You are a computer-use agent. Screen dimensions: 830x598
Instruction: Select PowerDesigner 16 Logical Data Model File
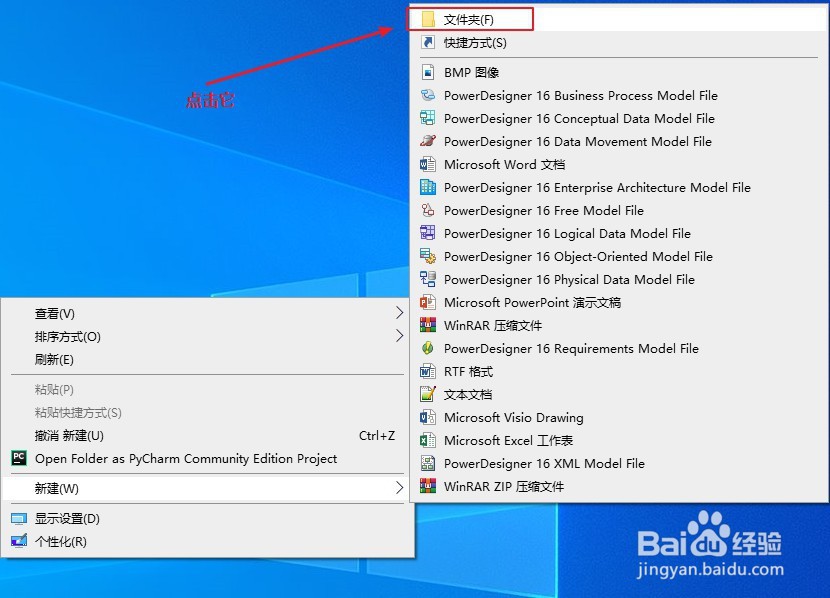coord(619,233)
